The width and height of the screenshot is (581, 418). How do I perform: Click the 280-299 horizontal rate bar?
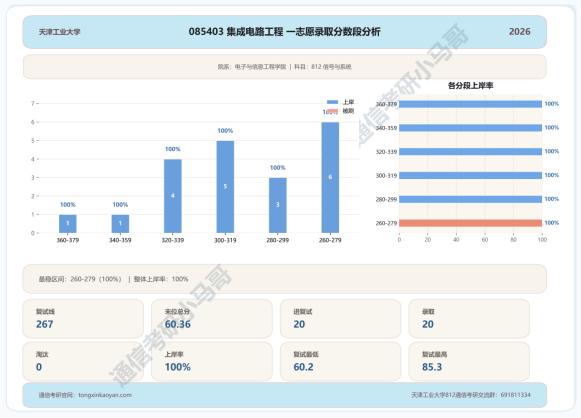471,199
